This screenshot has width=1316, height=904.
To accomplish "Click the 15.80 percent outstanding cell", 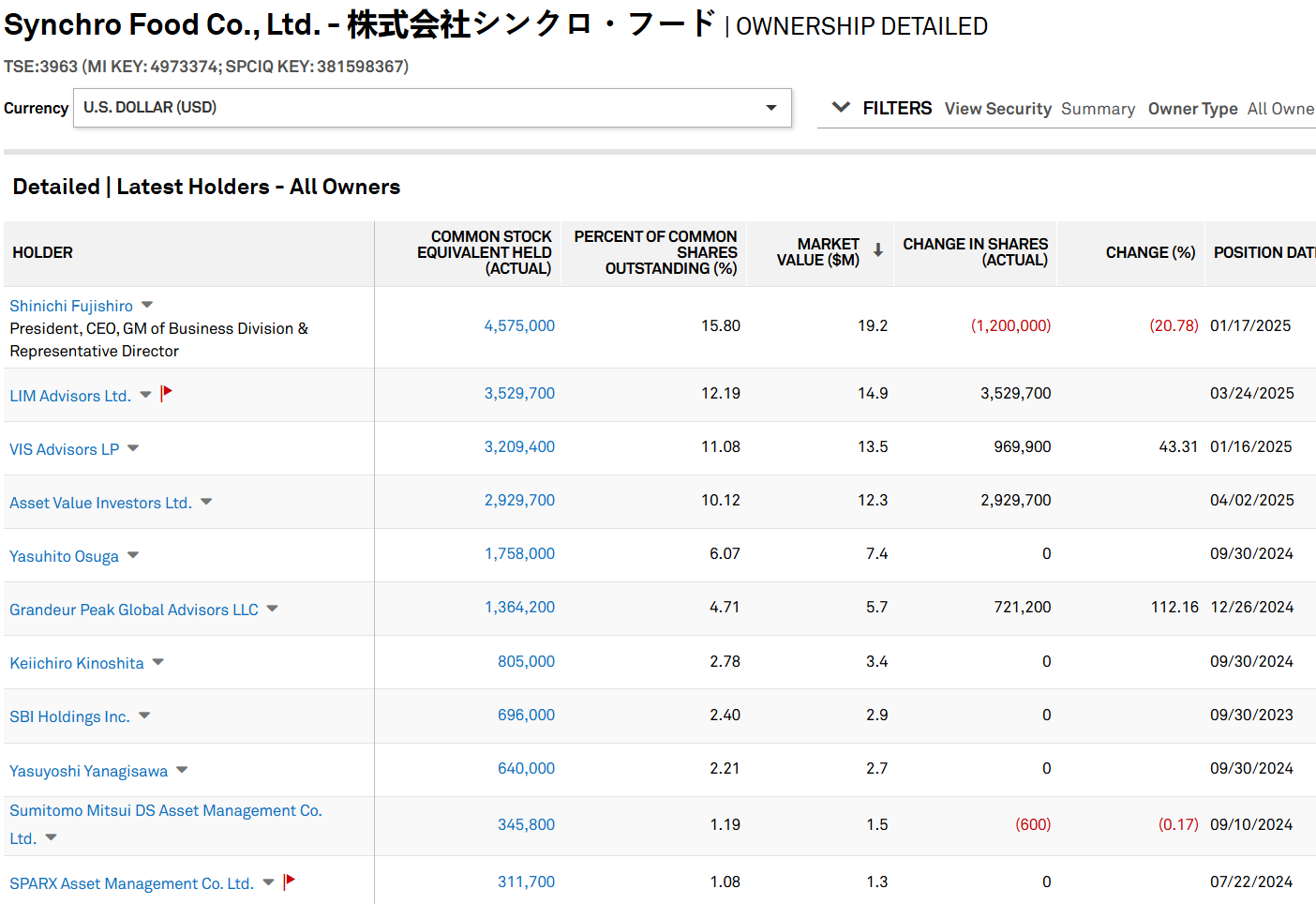I will (721, 325).
